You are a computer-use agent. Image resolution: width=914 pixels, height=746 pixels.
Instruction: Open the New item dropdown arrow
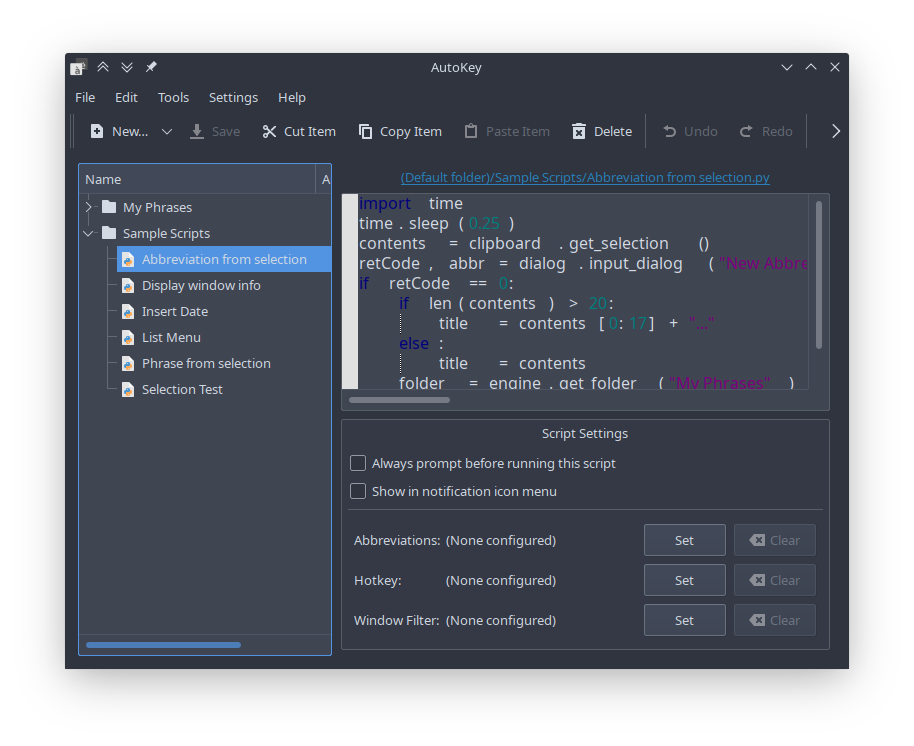tap(166, 130)
